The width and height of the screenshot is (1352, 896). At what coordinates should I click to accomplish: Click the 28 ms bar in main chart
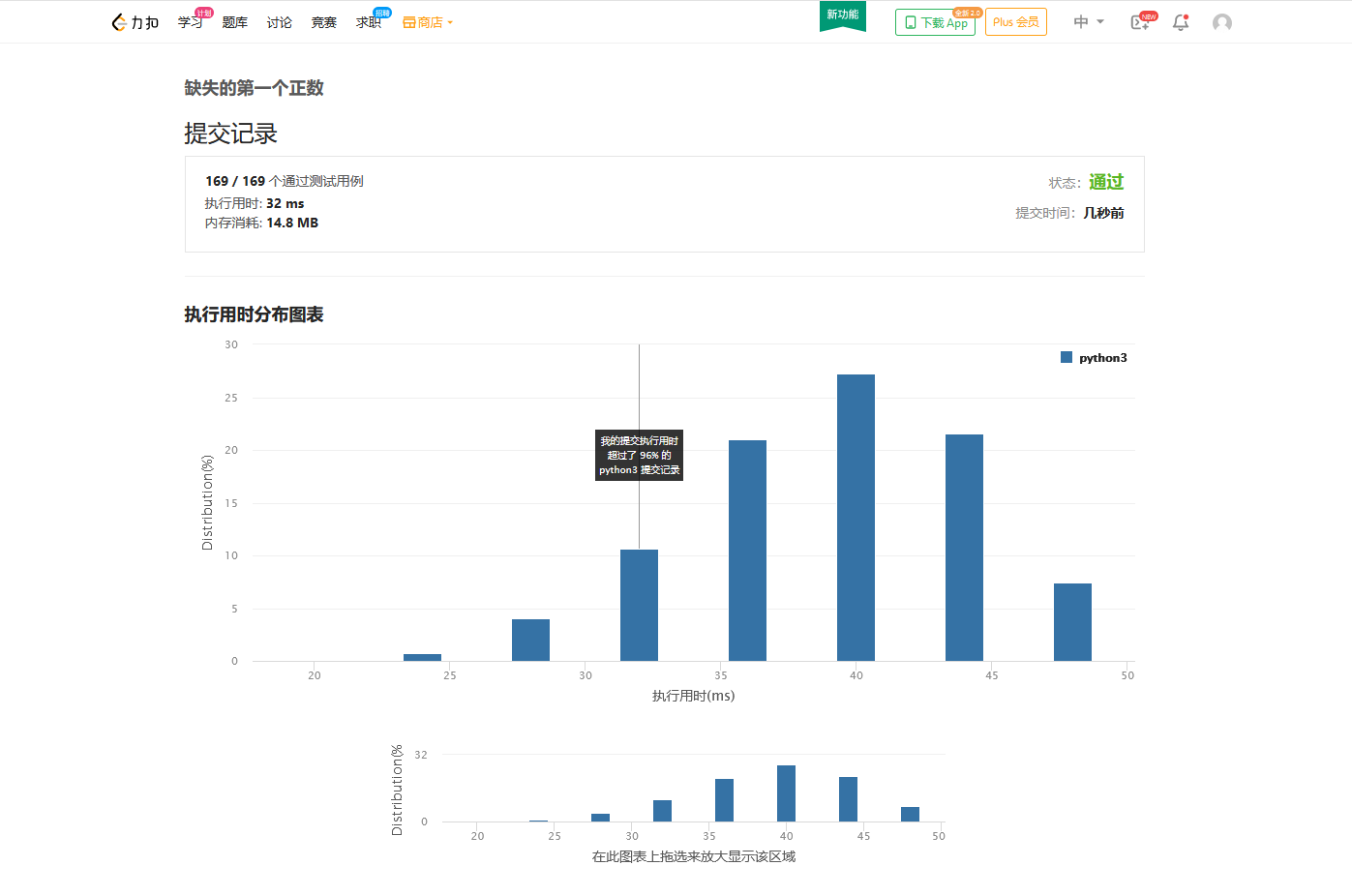(x=530, y=640)
